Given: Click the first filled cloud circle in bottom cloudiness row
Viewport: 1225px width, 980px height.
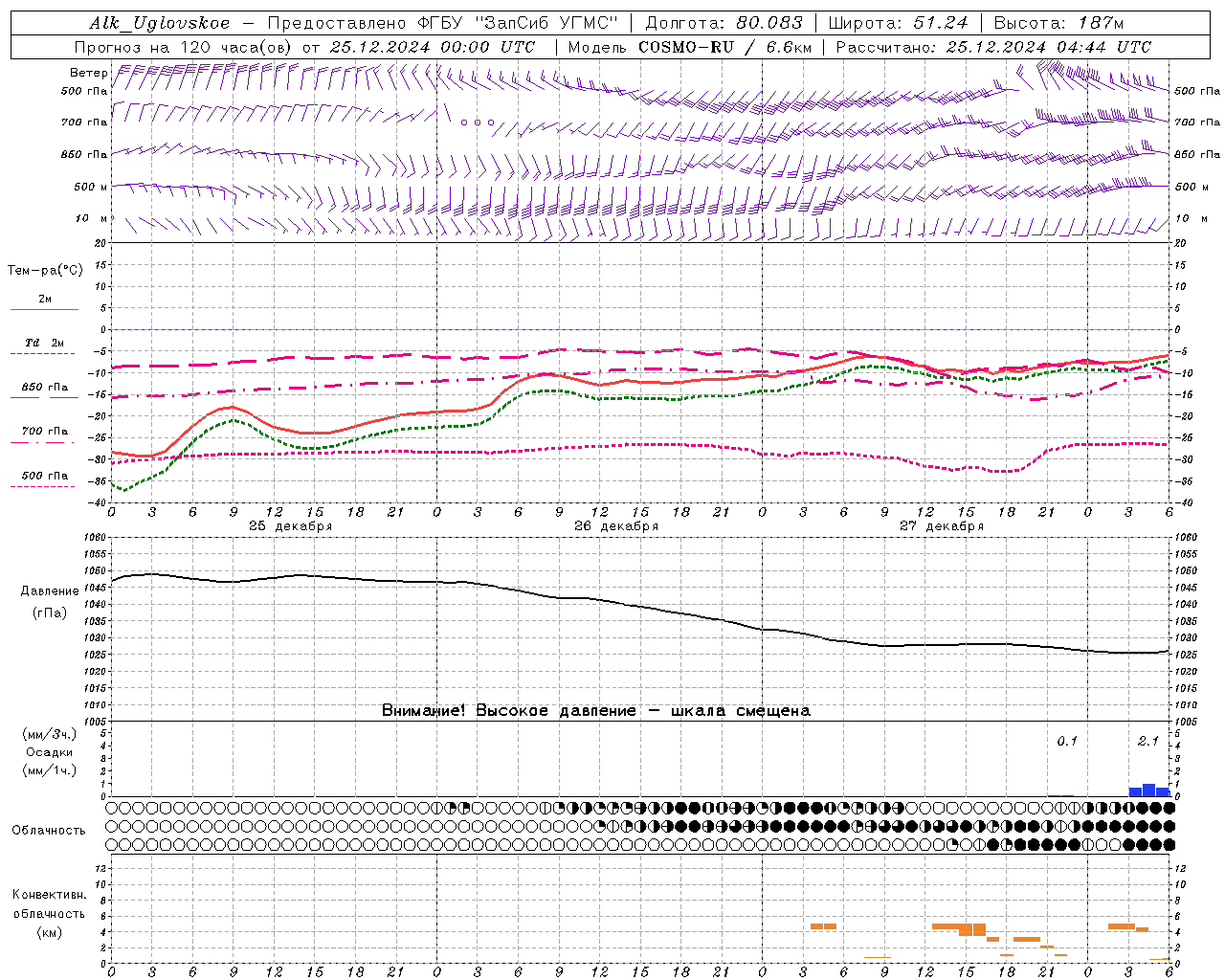Looking at the screenshot, I should coord(993,844).
